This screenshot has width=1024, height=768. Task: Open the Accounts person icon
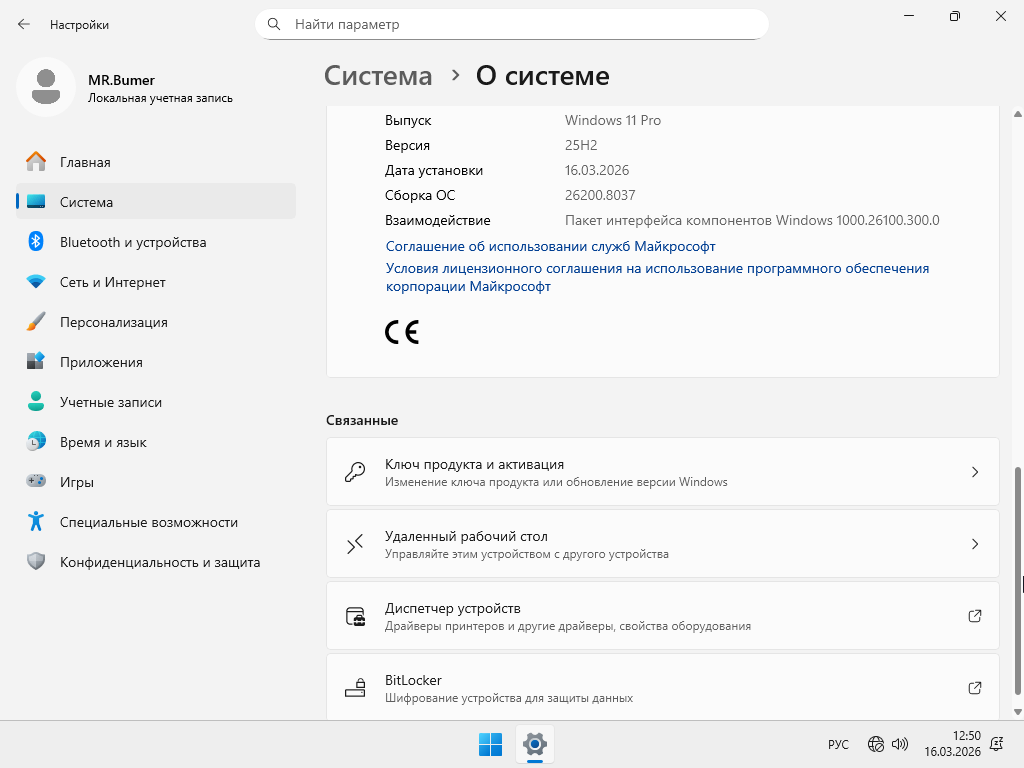tap(36, 402)
